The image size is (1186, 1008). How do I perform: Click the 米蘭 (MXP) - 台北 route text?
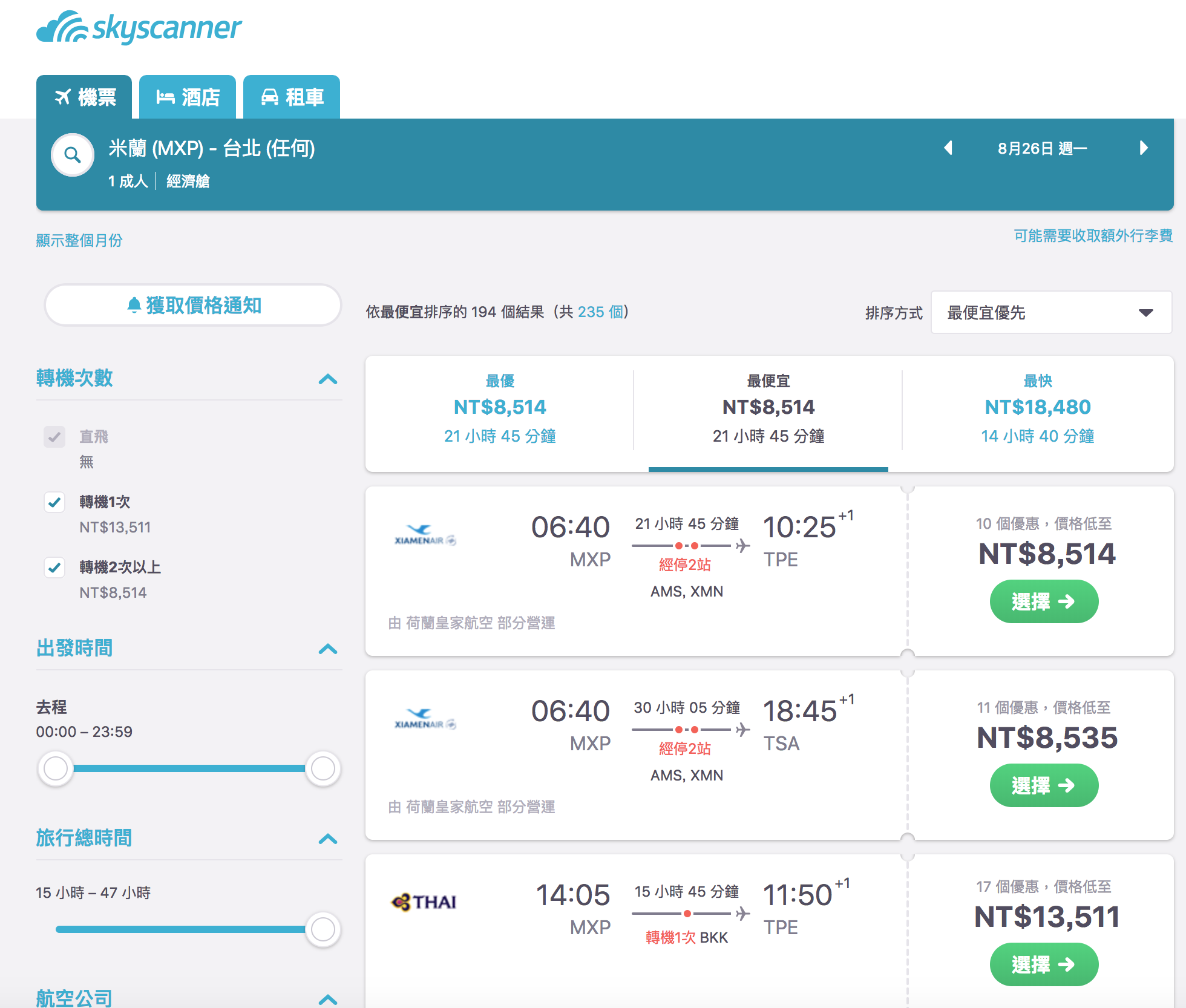[x=212, y=148]
